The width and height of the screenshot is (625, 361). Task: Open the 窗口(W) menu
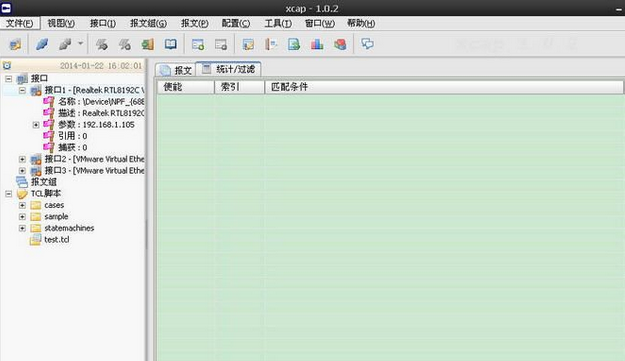click(320, 23)
